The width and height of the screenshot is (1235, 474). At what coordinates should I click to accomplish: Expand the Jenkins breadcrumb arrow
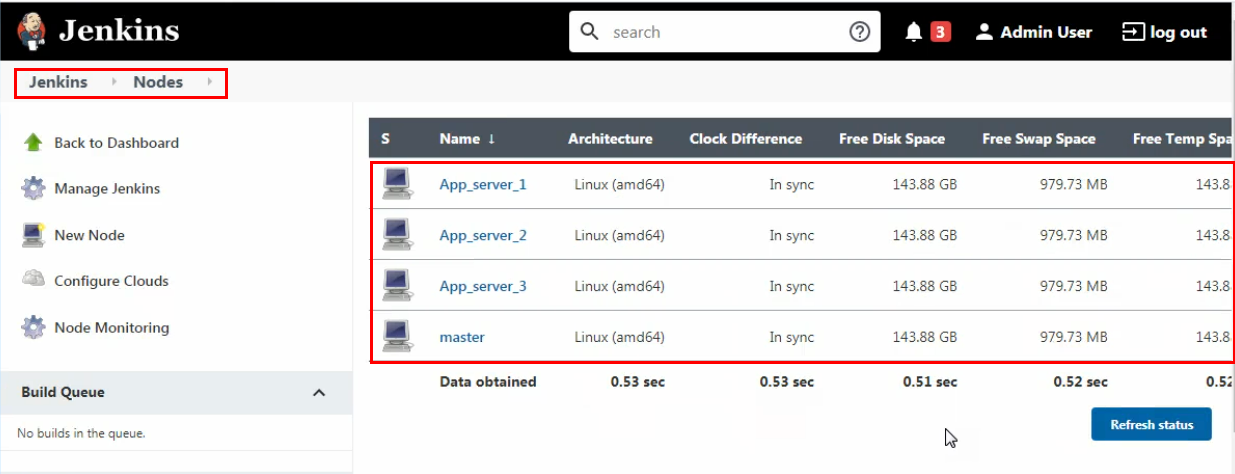[114, 82]
